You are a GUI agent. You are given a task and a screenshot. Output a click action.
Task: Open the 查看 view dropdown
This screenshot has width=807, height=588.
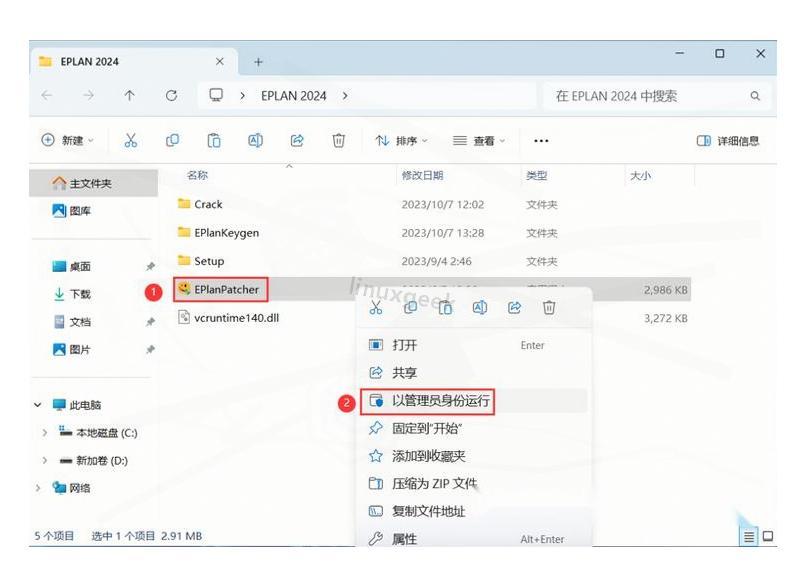tap(479, 141)
